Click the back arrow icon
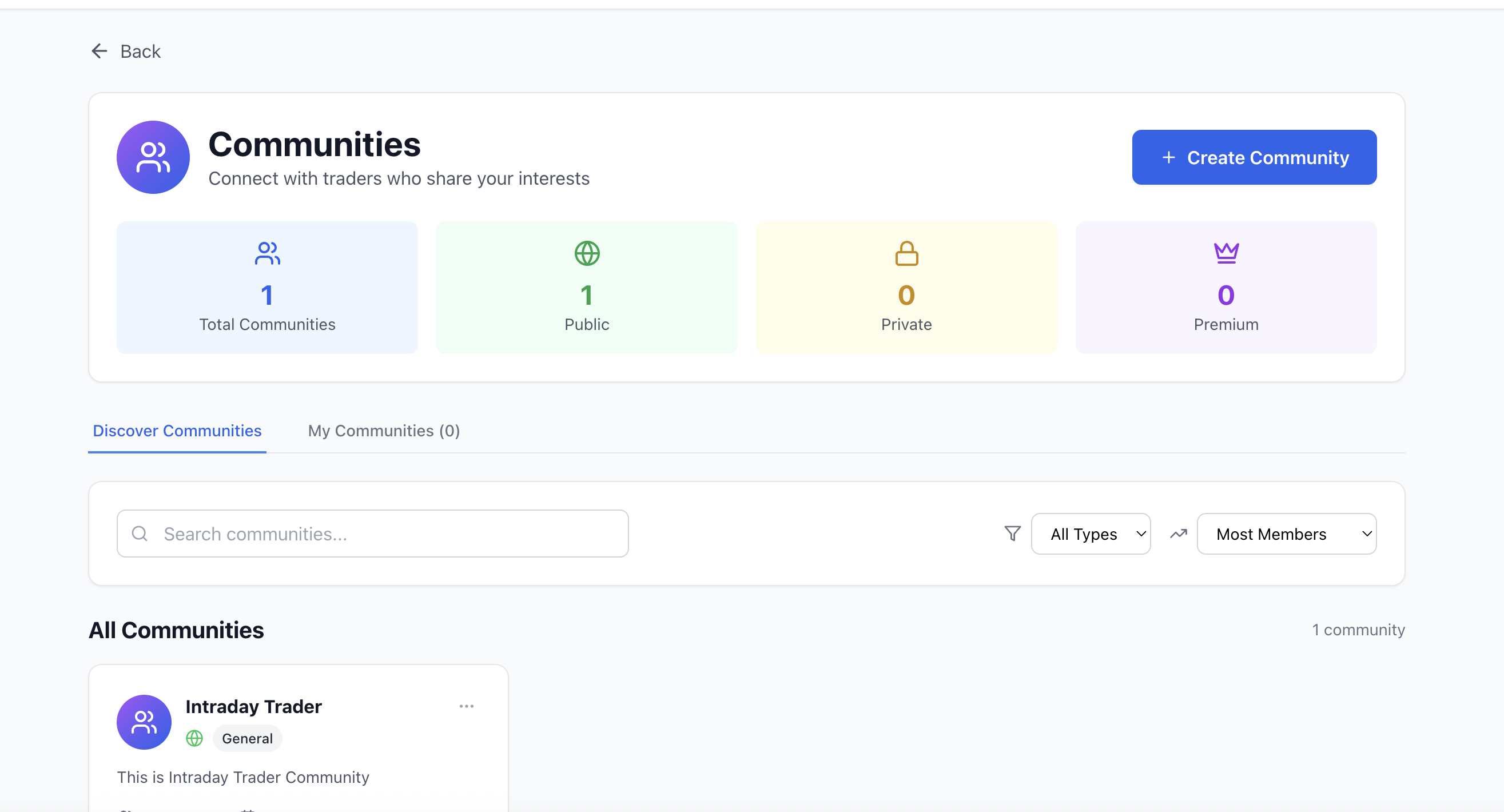The height and width of the screenshot is (812, 1504). (x=100, y=51)
